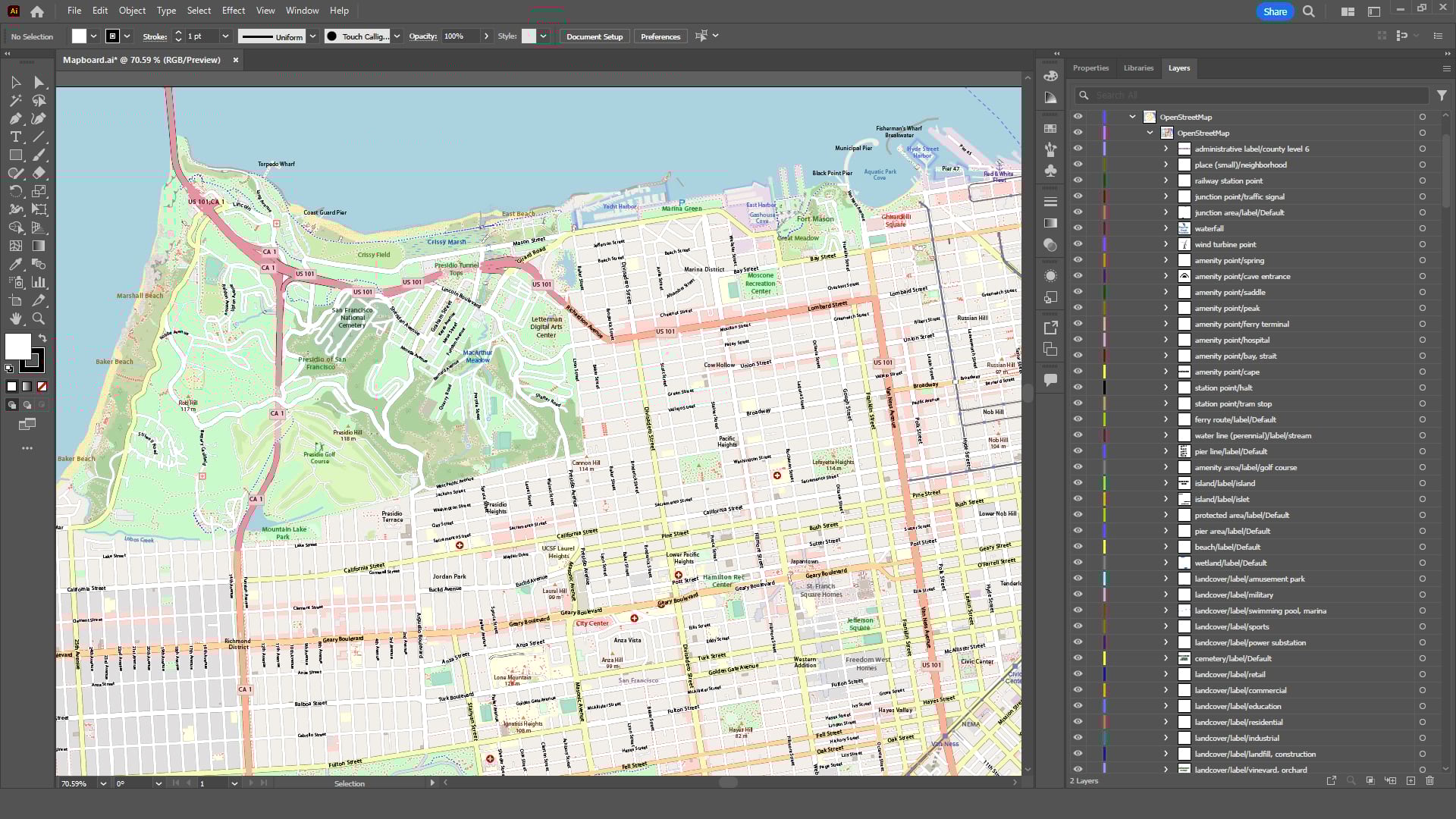Open the Symbols panel via the club icon
Viewport: 1456px width, 819px height.
(x=1050, y=171)
